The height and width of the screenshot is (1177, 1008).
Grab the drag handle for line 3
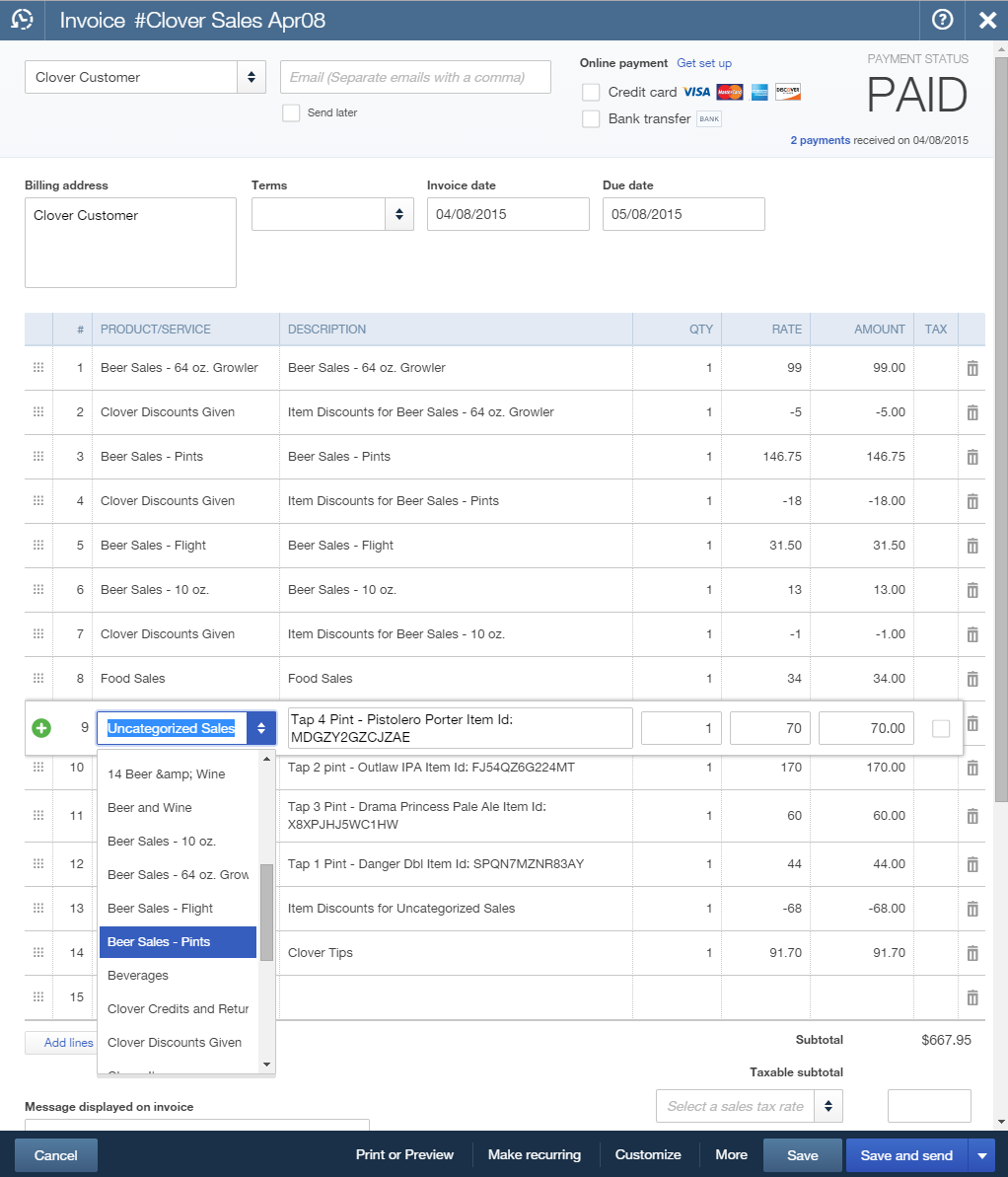click(38, 457)
